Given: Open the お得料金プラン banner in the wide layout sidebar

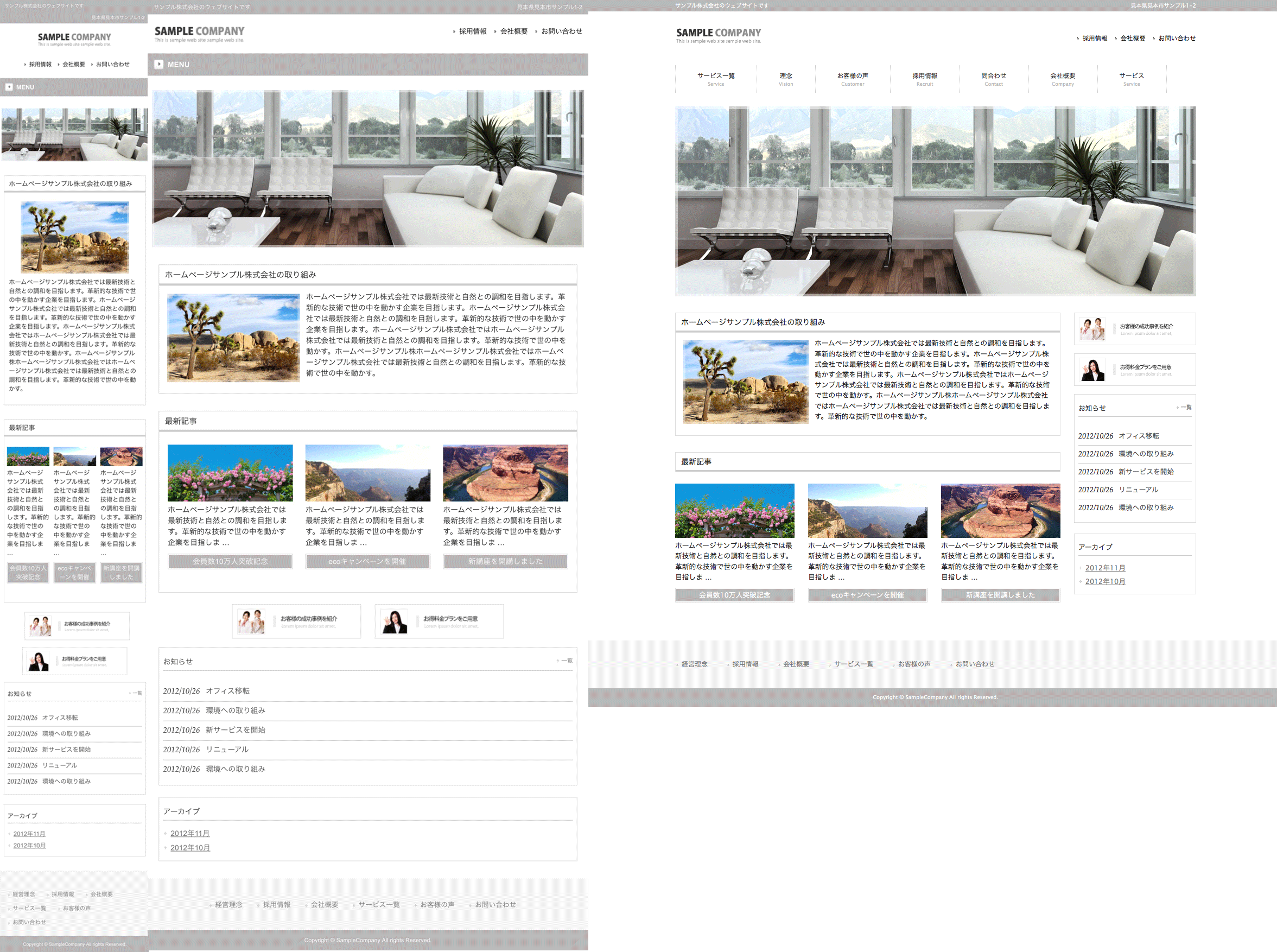Looking at the screenshot, I should [1134, 370].
